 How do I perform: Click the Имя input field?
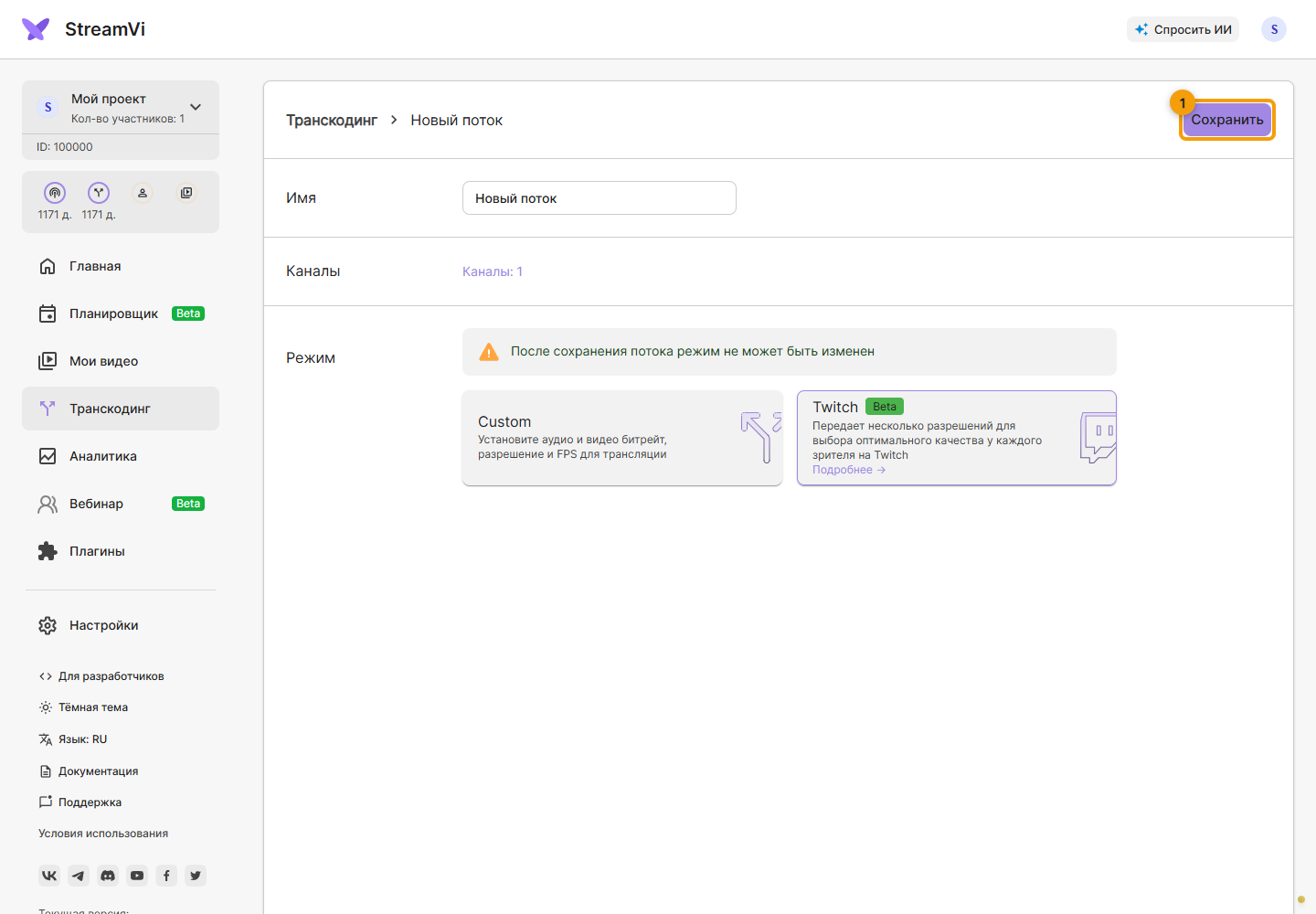(600, 198)
